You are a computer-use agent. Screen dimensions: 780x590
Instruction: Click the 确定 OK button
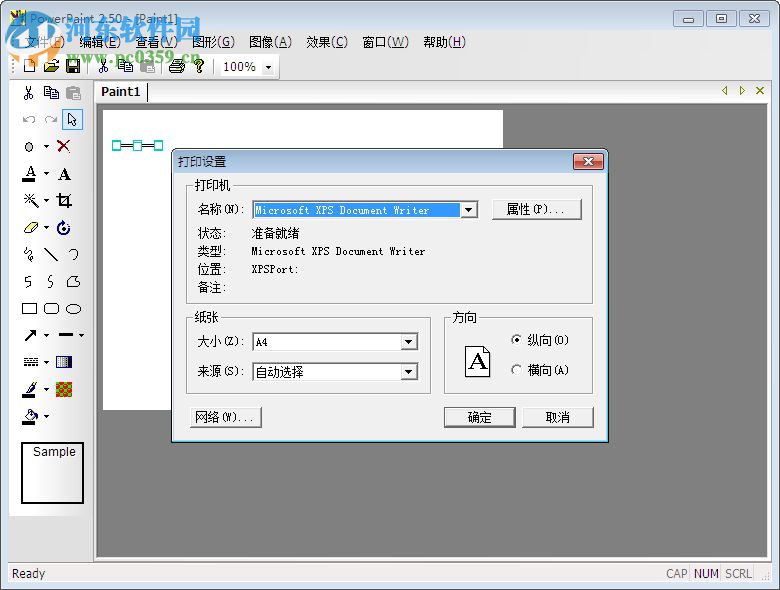(480, 417)
